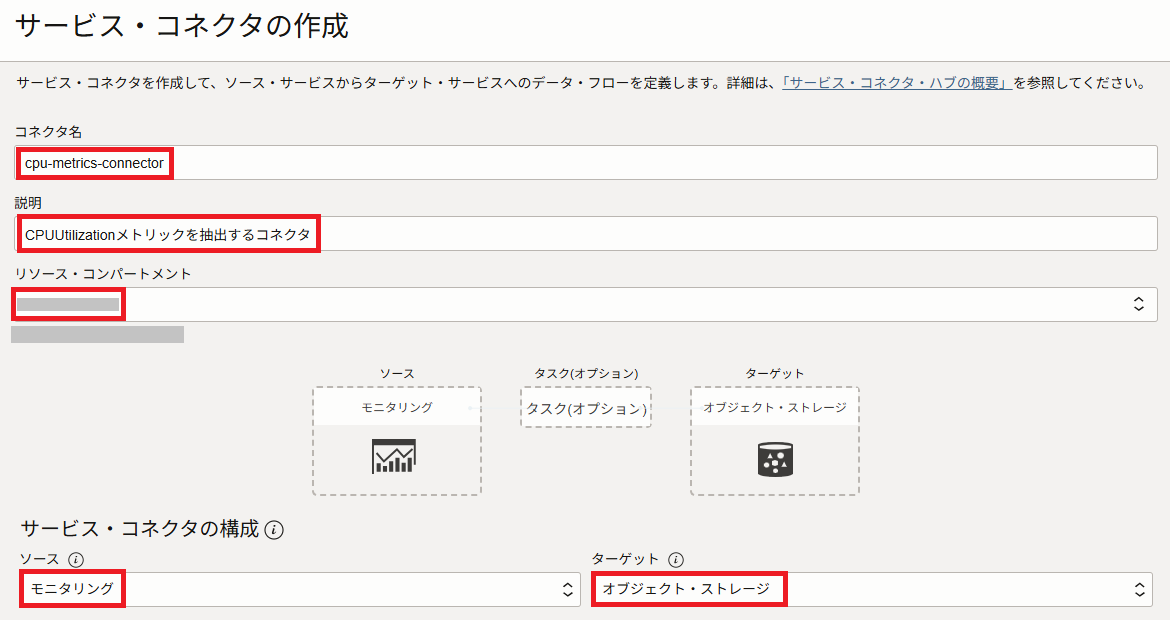This screenshot has width=1170, height=620.
Task: Click the サービス・コネクタの構成 section heading
Action: click(139, 529)
